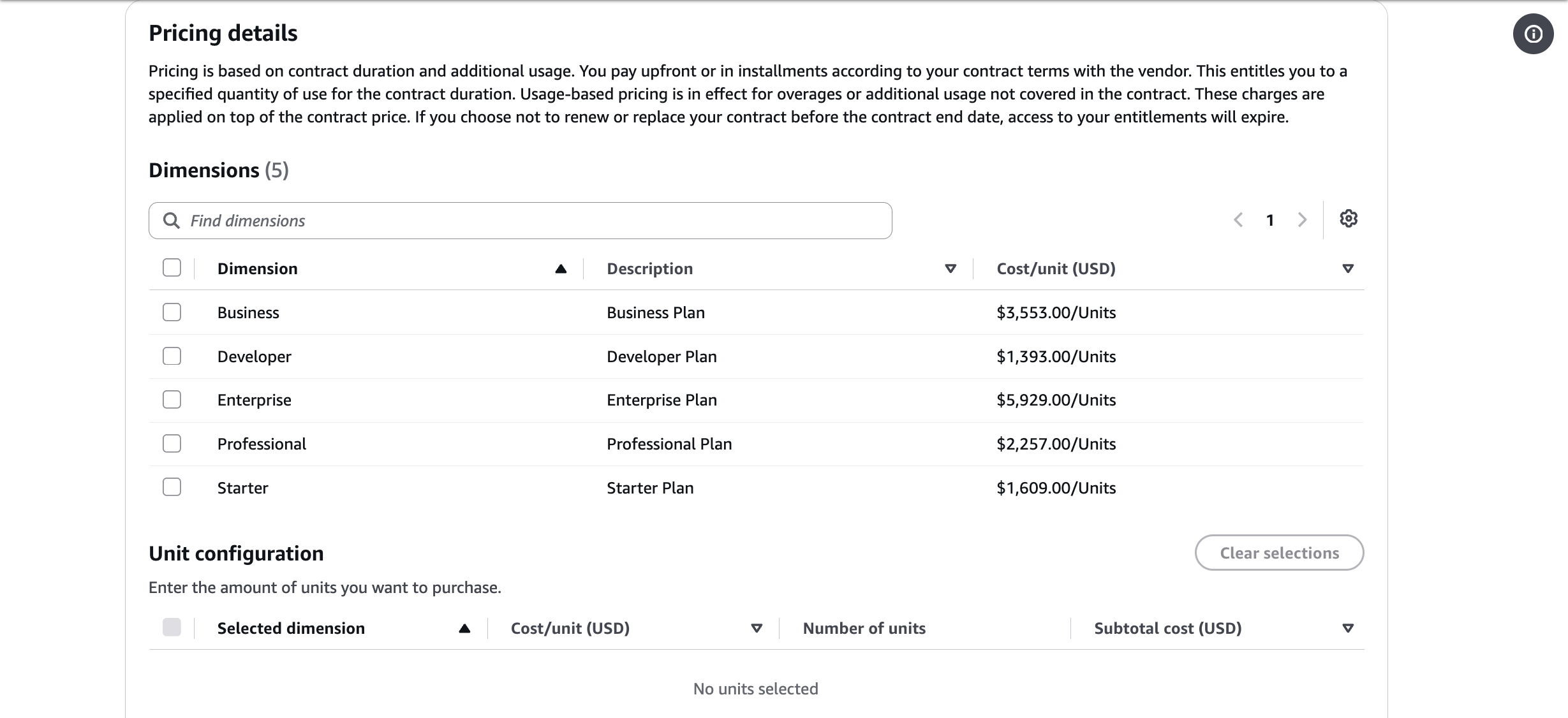The width and height of the screenshot is (1568, 718).
Task: Click $5,929.00/Units price
Action: 1056,400
